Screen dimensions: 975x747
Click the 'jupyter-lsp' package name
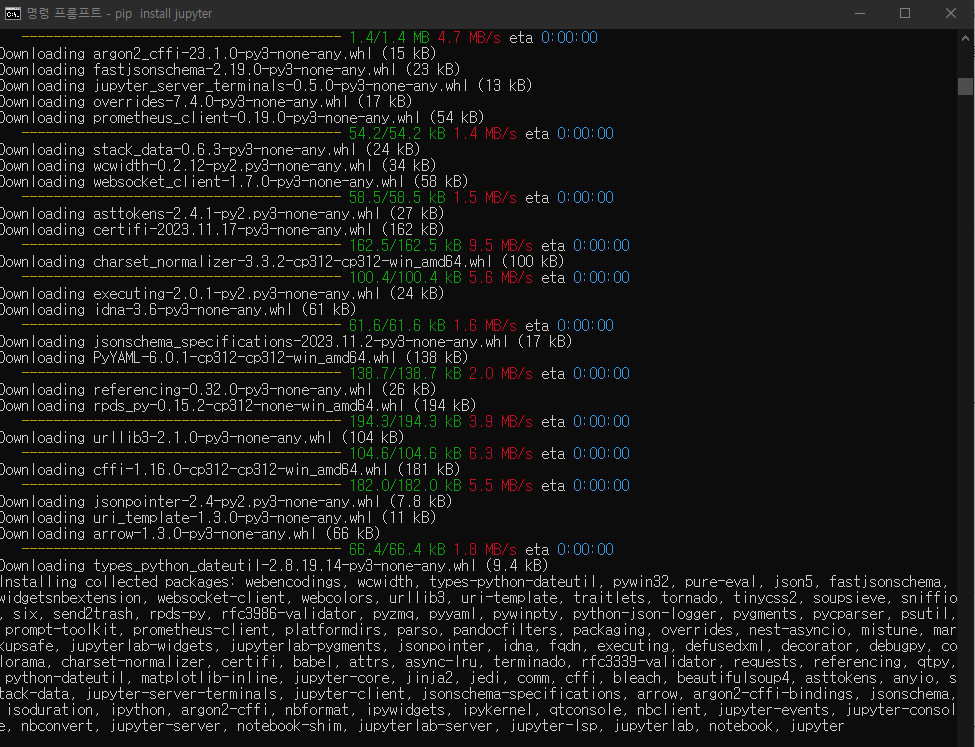[553, 726]
